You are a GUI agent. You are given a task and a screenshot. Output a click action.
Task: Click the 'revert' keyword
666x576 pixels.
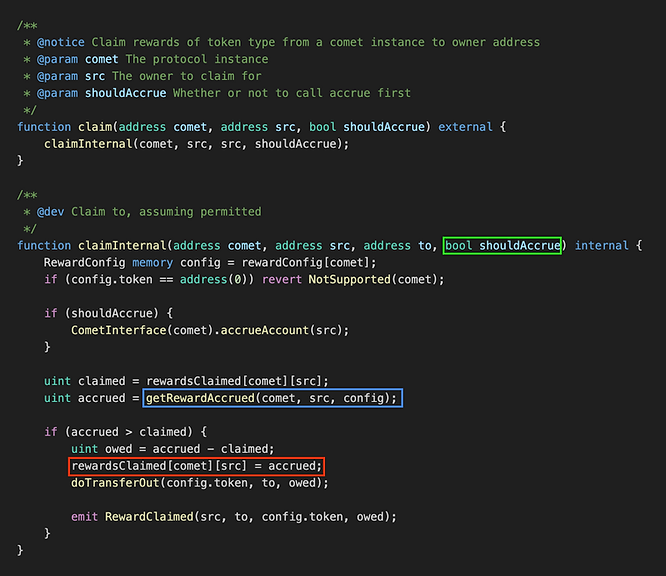pyautogui.click(x=282, y=280)
